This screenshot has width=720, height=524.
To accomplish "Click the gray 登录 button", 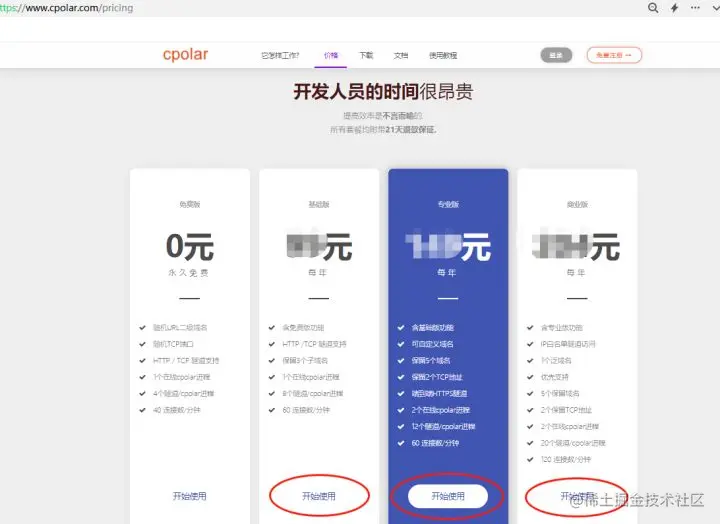I will [x=556, y=55].
